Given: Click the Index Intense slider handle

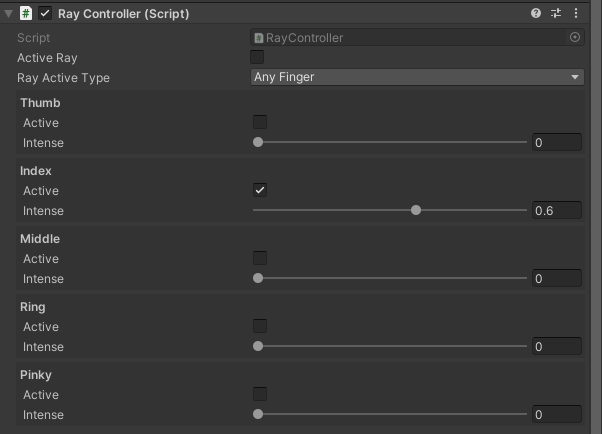Looking at the screenshot, I should (416, 210).
